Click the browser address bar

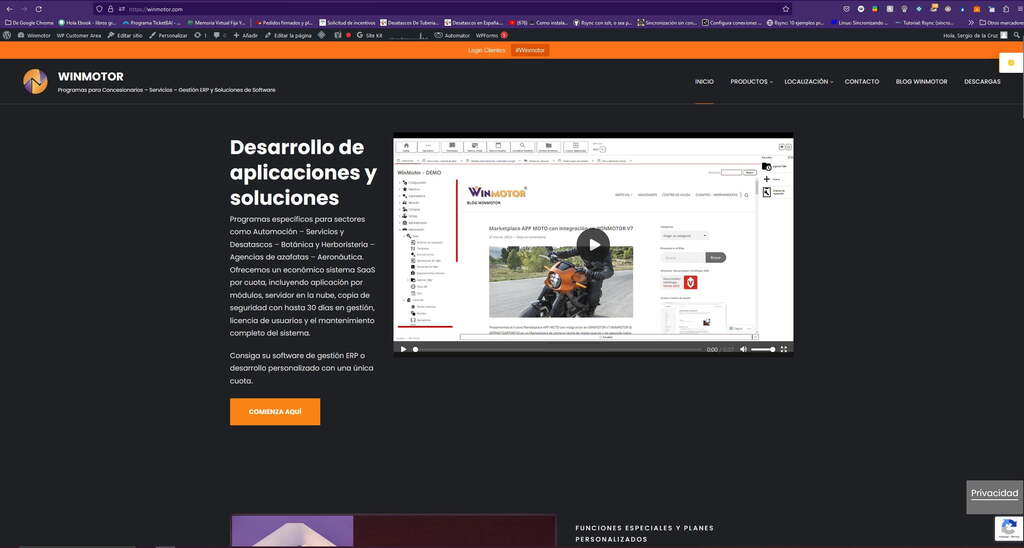coord(450,9)
